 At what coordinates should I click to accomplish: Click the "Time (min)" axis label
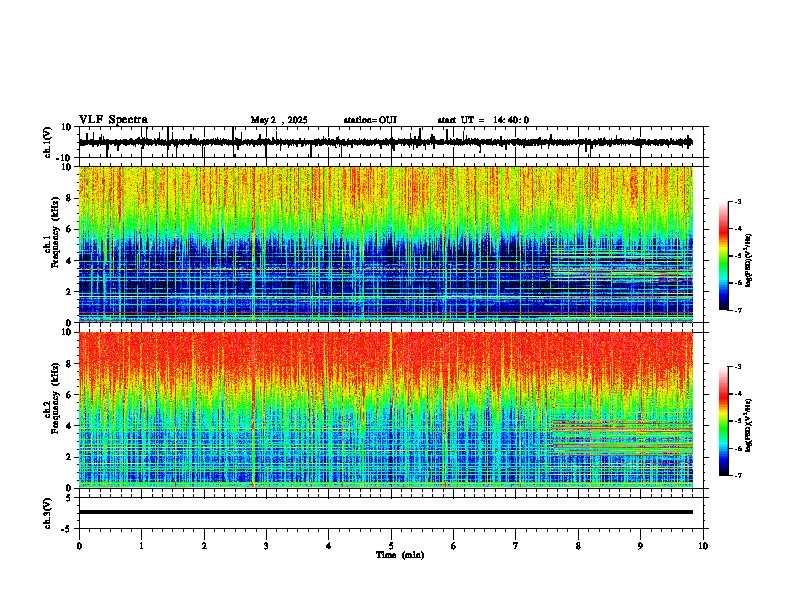coord(400,555)
